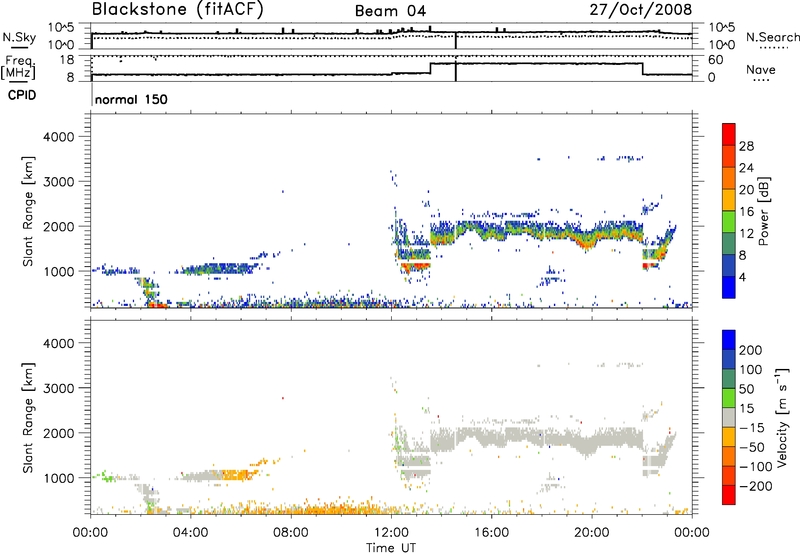The image size is (800, 554).
Task: Select the '1000' range tick of the velocity panel
Action: pyautogui.click(x=59, y=478)
